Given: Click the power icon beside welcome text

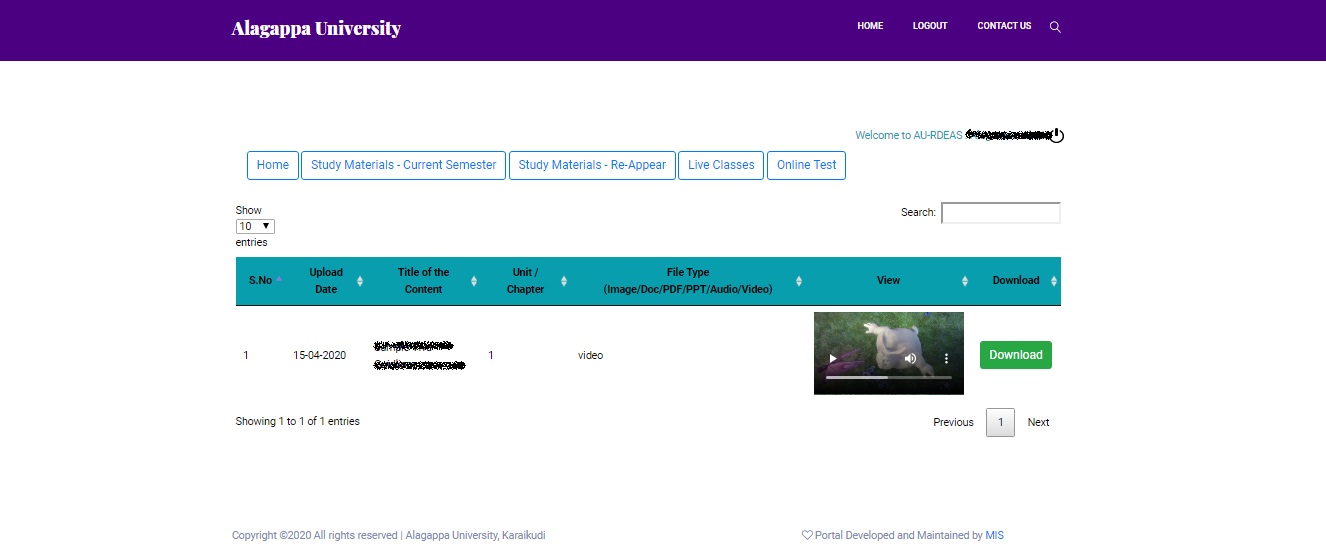Looking at the screenshot, I should coord(1057,135).
